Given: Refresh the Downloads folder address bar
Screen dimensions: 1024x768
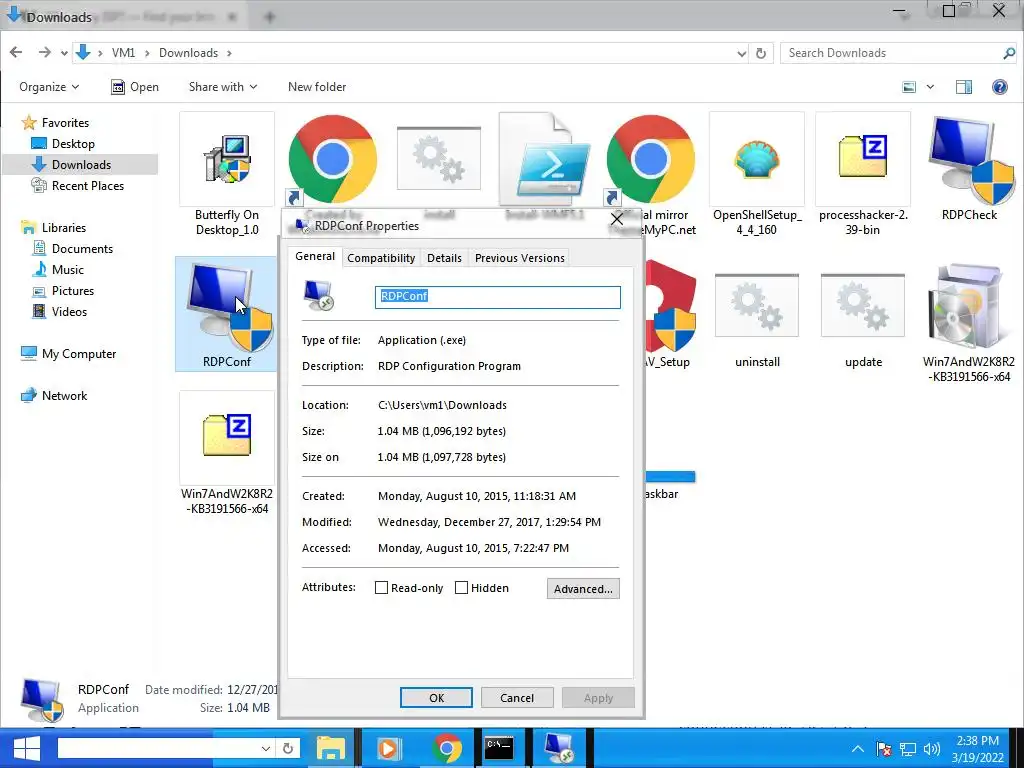Looking at the screenshot, I should click(x=761, y=54).
